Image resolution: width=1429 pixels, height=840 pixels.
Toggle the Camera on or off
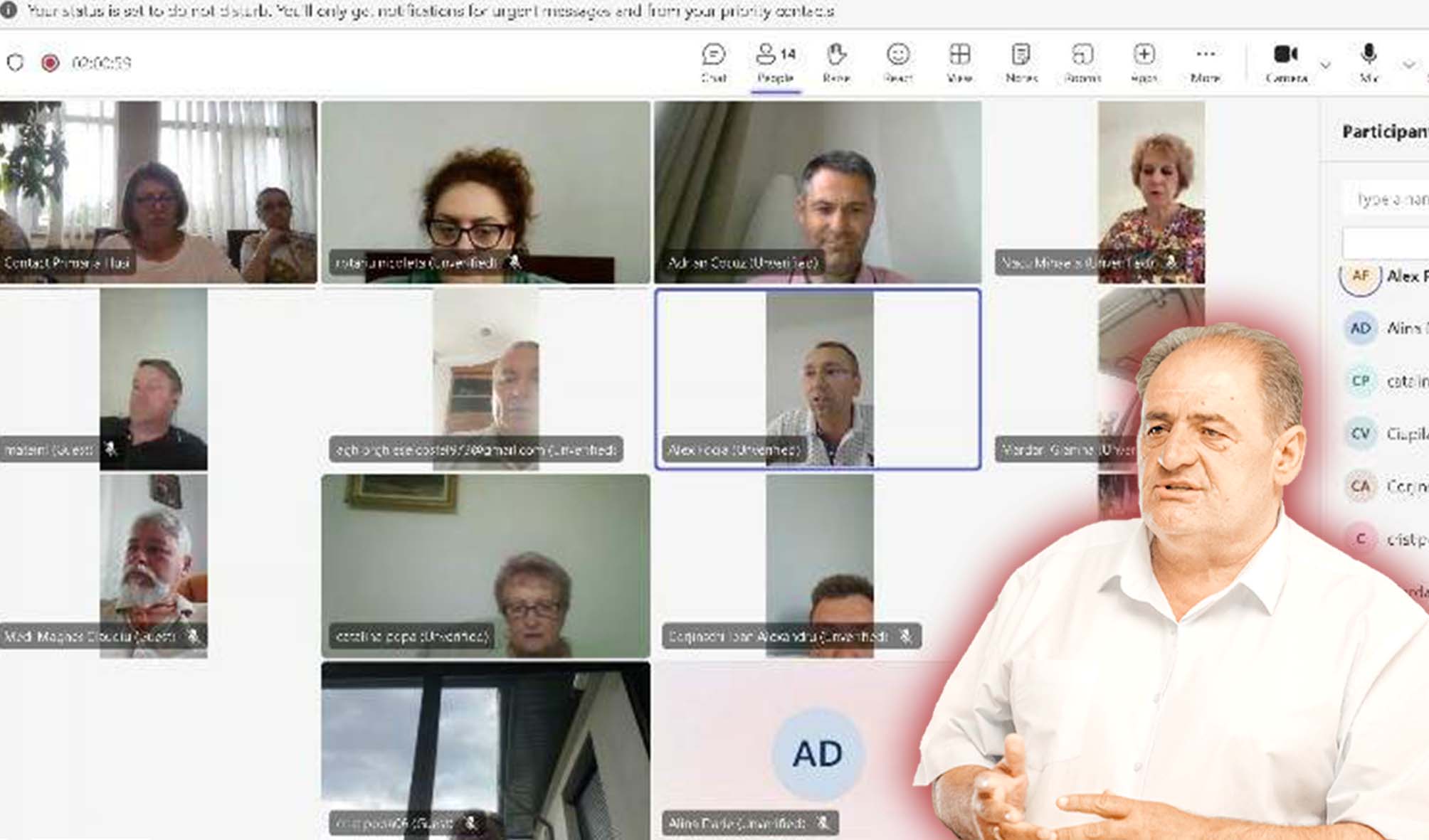pyautogui.click(x=1286, y=63)
